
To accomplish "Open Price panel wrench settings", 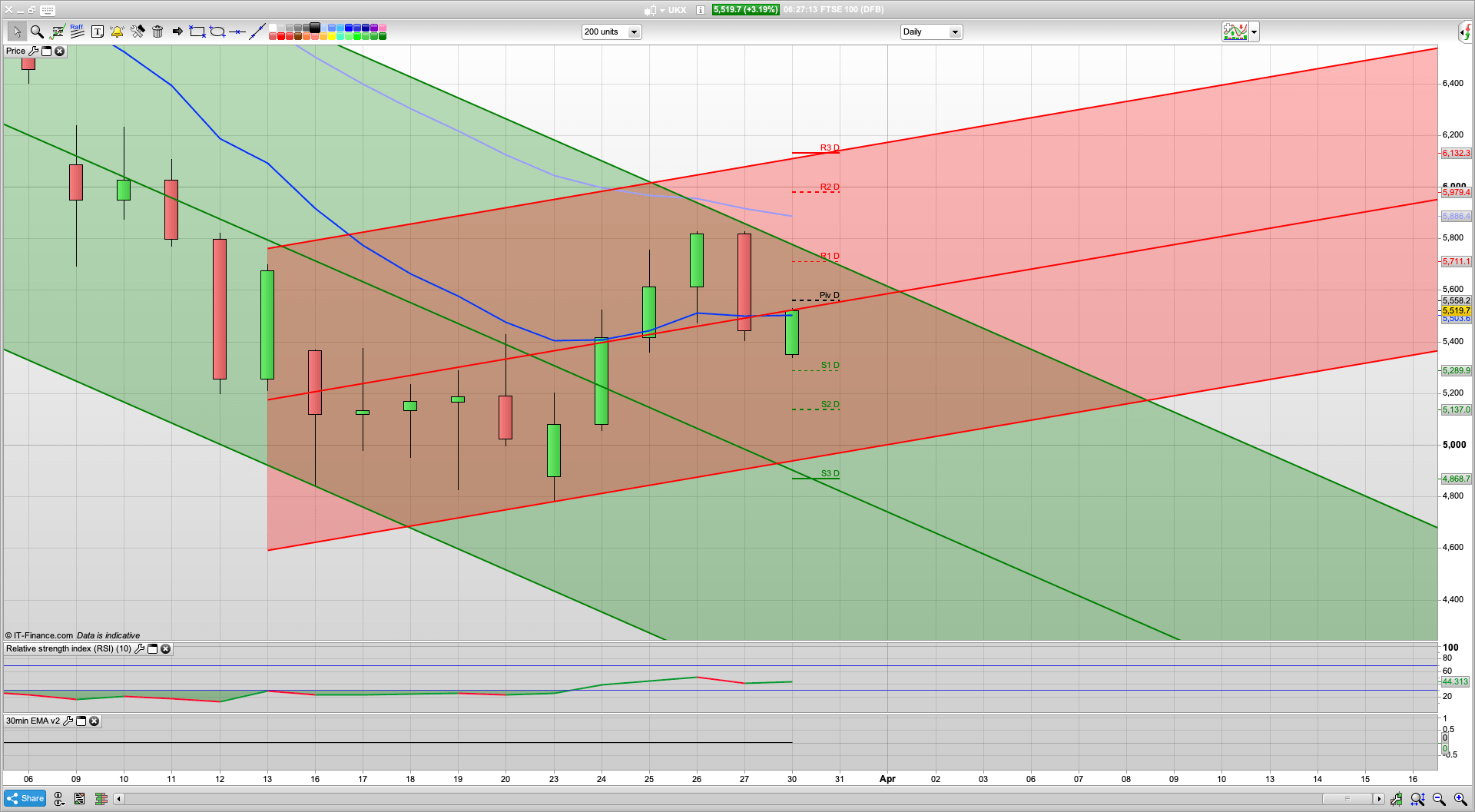I will pos(33,51).
